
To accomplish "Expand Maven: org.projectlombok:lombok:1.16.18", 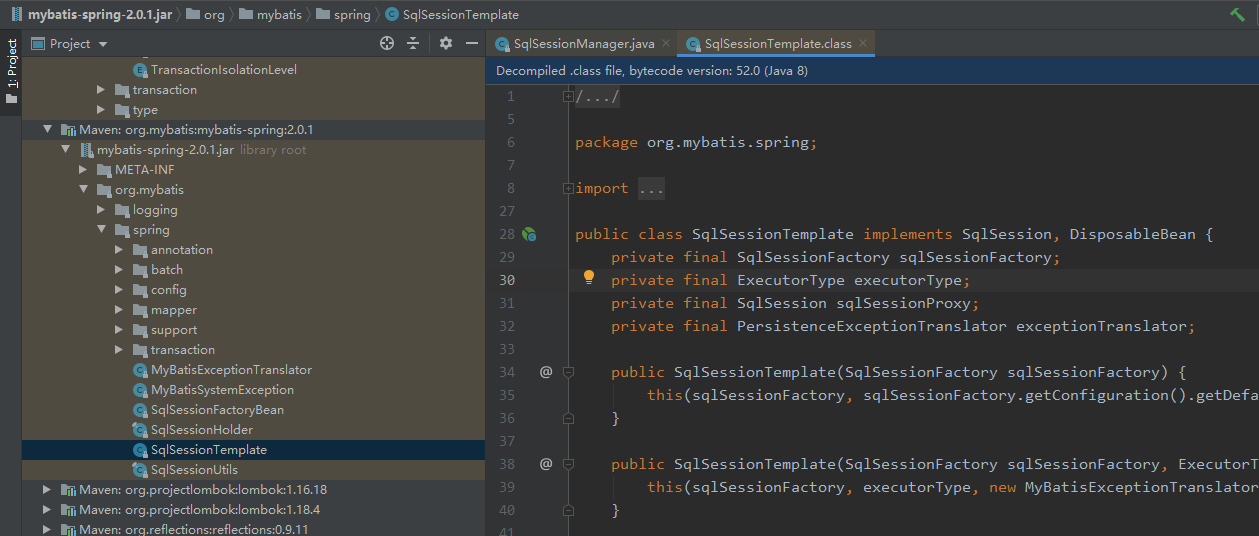I will click(47, 490).
